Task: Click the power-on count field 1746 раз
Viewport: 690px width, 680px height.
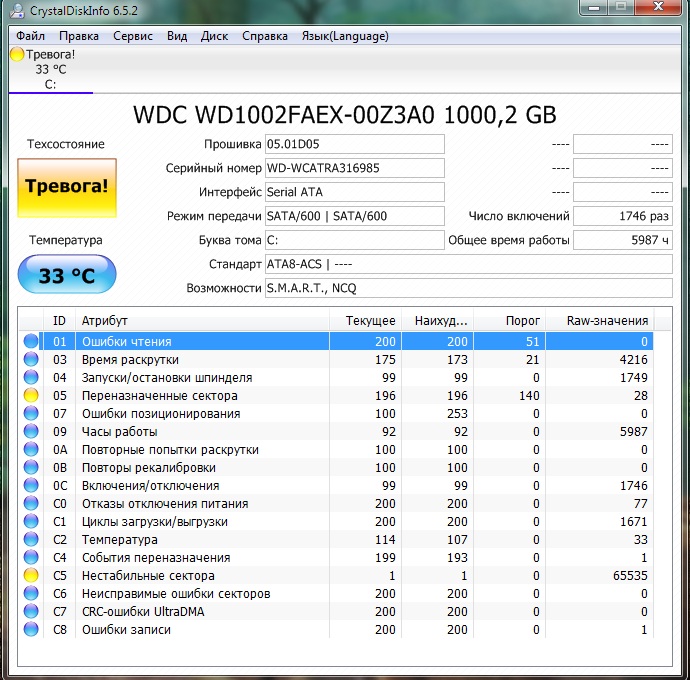Action: (x=623, y=216)
